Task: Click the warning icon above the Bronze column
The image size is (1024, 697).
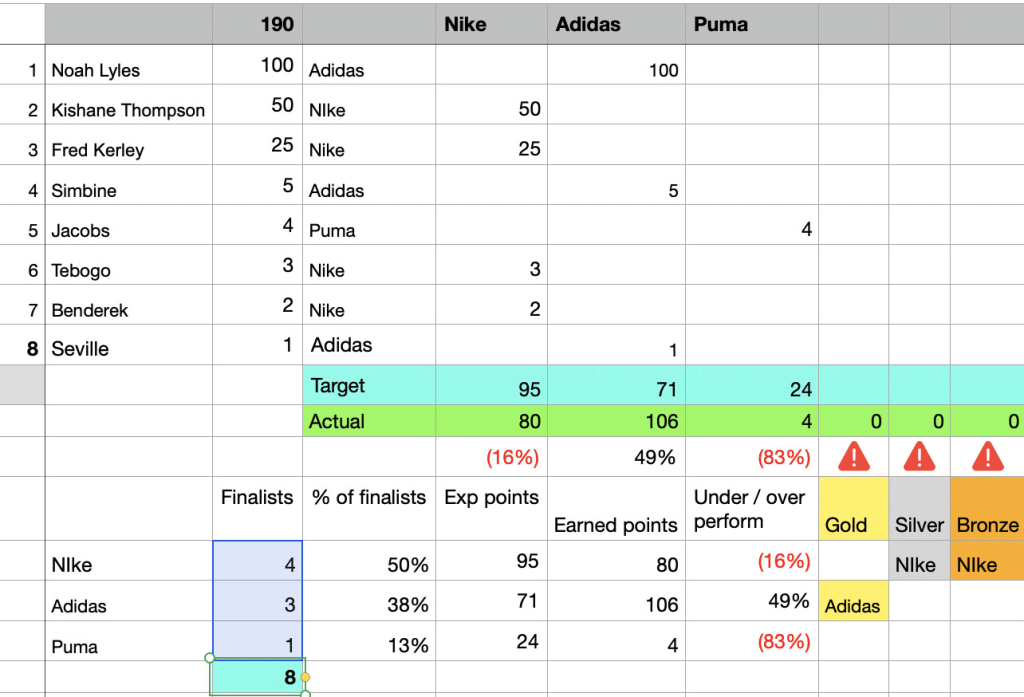Action: click(987, 457)
